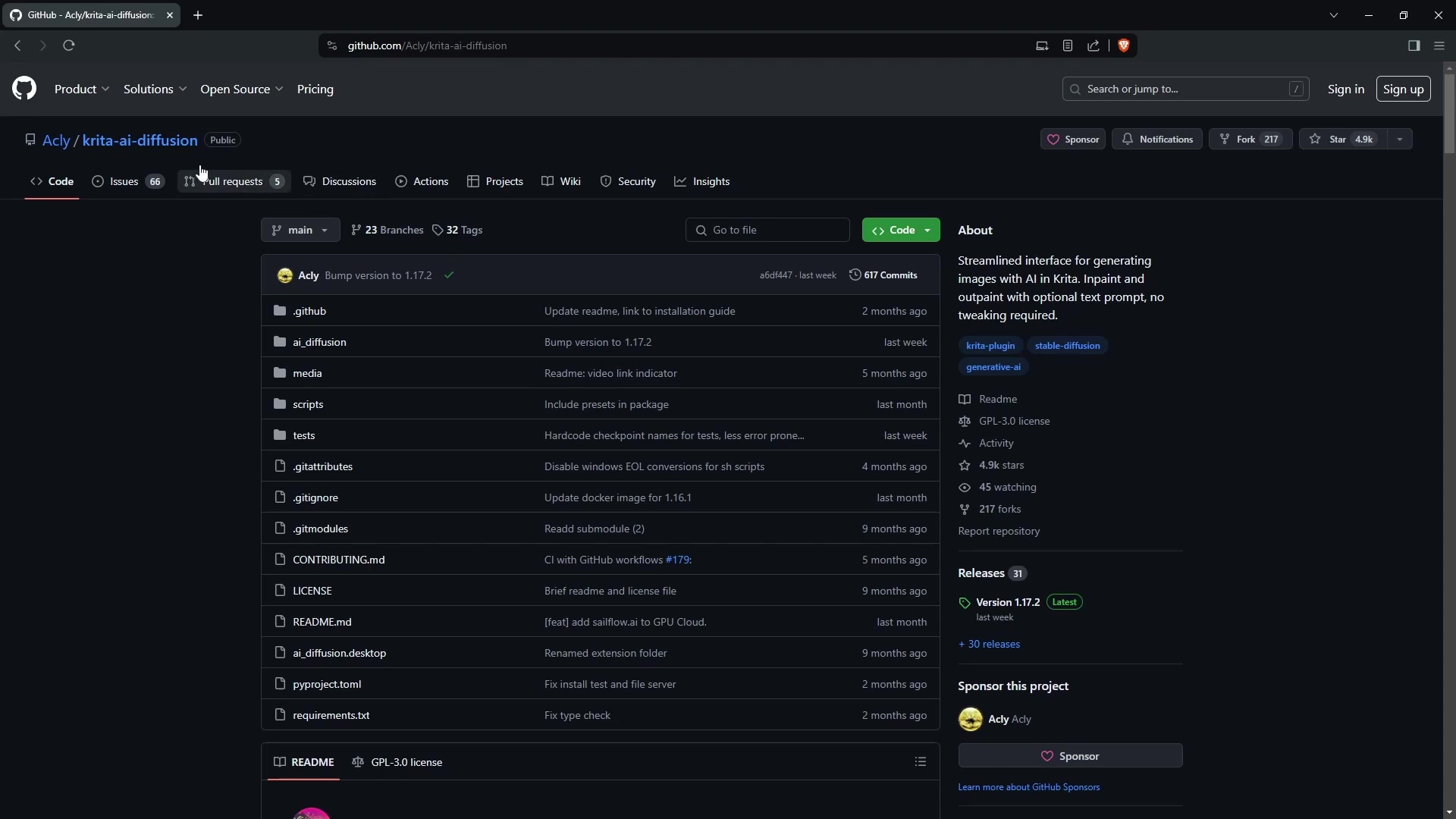Switch to the Issues tab
This screenshot has width=1456, height=819.
point(127,181)
